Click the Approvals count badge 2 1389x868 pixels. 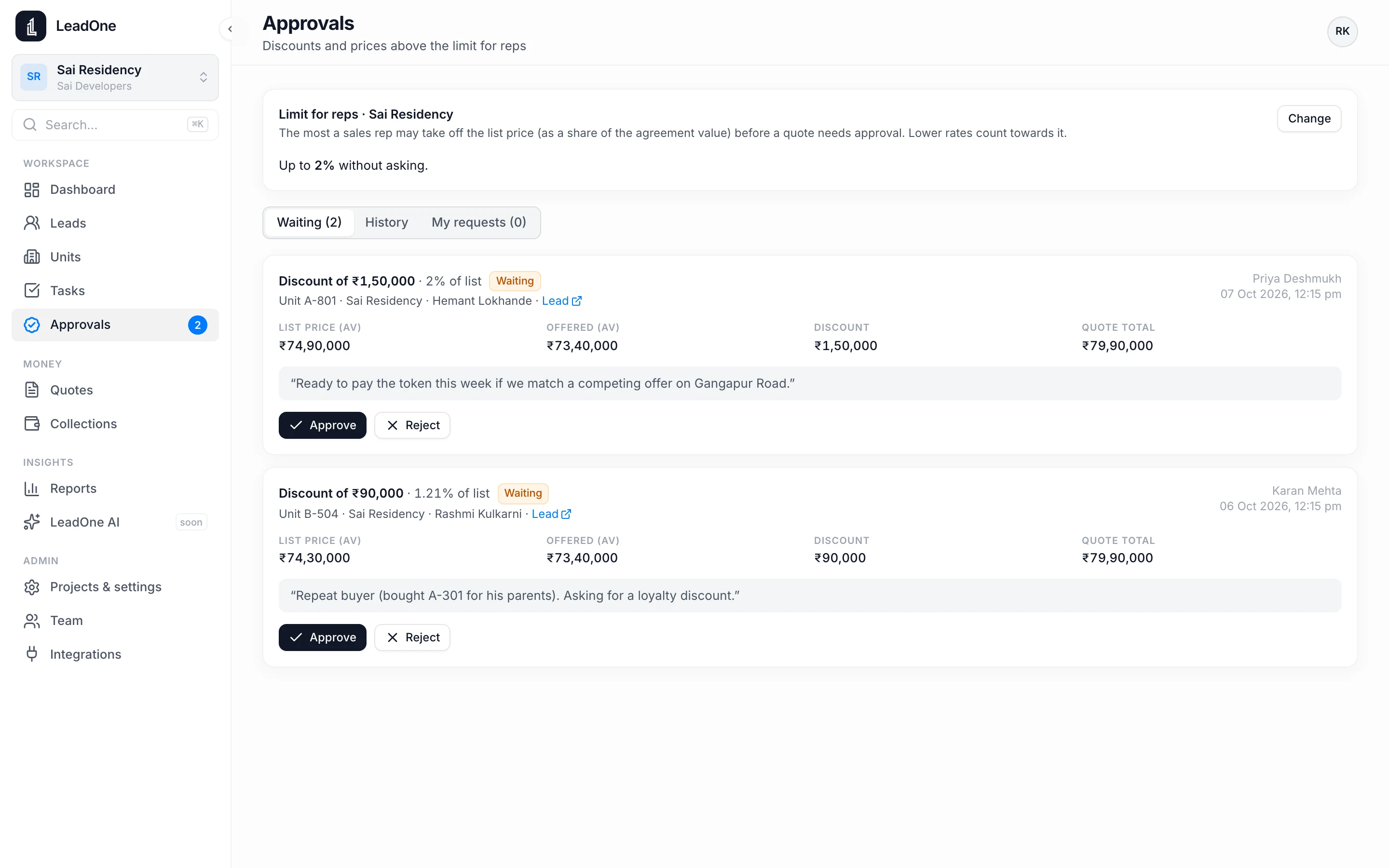point(197,325)
